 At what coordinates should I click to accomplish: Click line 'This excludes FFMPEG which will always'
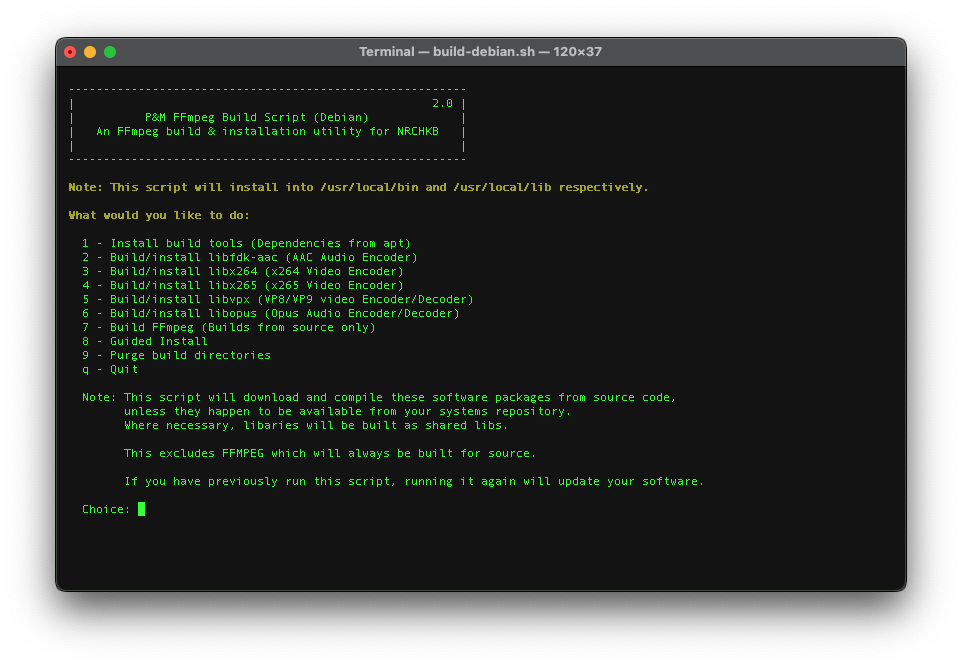pyautogui.click(x=330, y=453)
